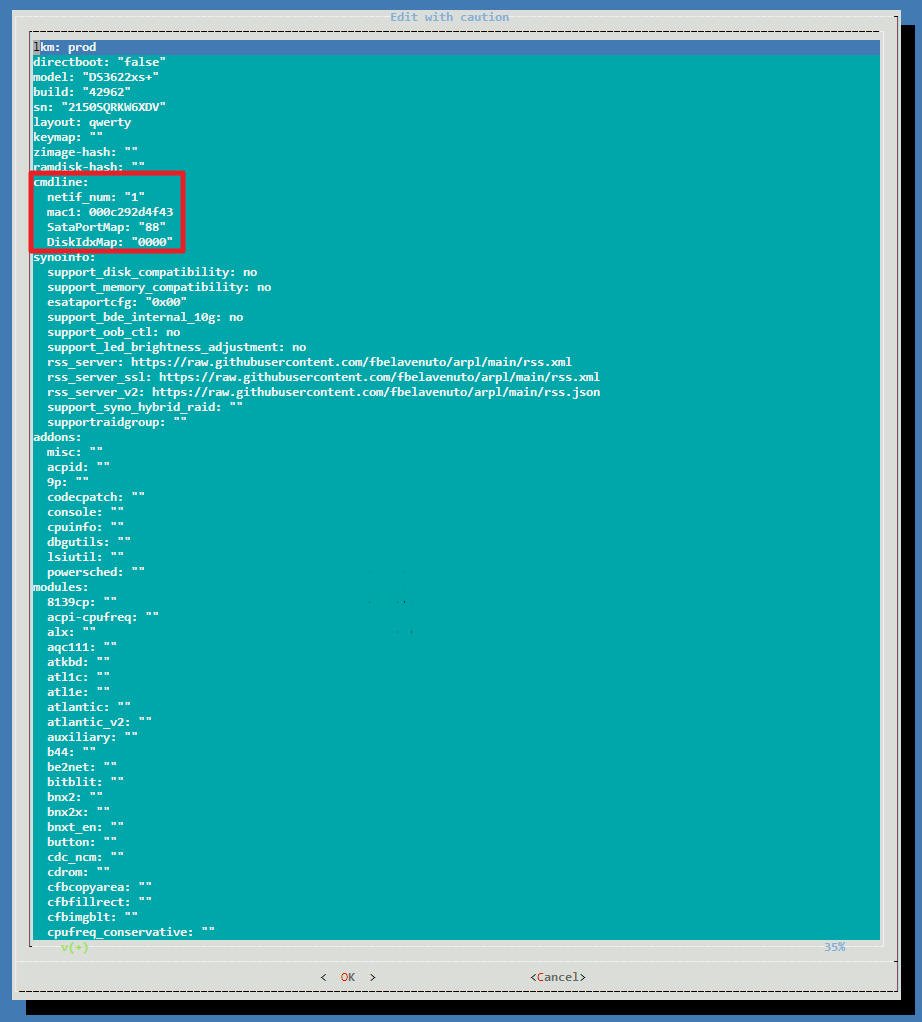Click the v(+) scroll-down indicator
This screenshot has height=1022, width=922.
(x=75, y=947)
